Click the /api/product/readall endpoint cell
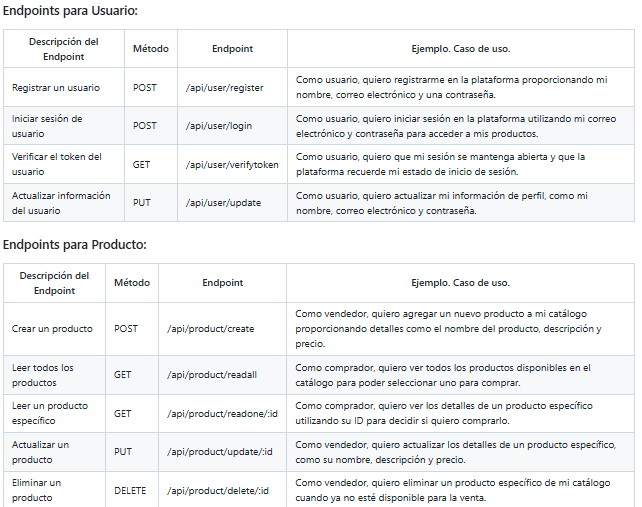642x507 pixels. (210, 375)
